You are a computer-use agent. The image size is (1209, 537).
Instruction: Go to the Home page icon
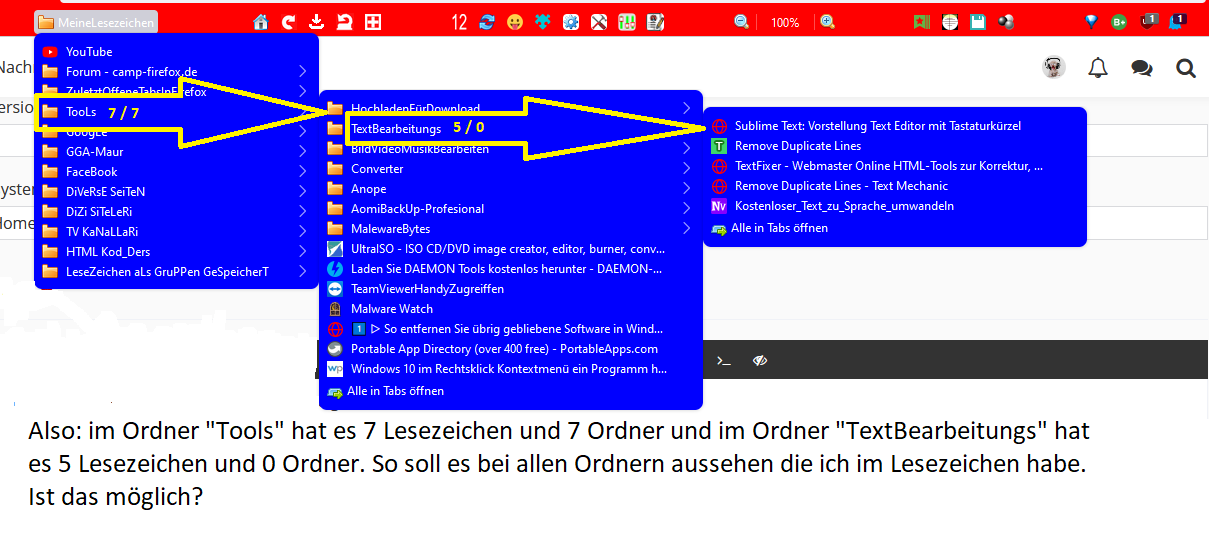[261, 22]
